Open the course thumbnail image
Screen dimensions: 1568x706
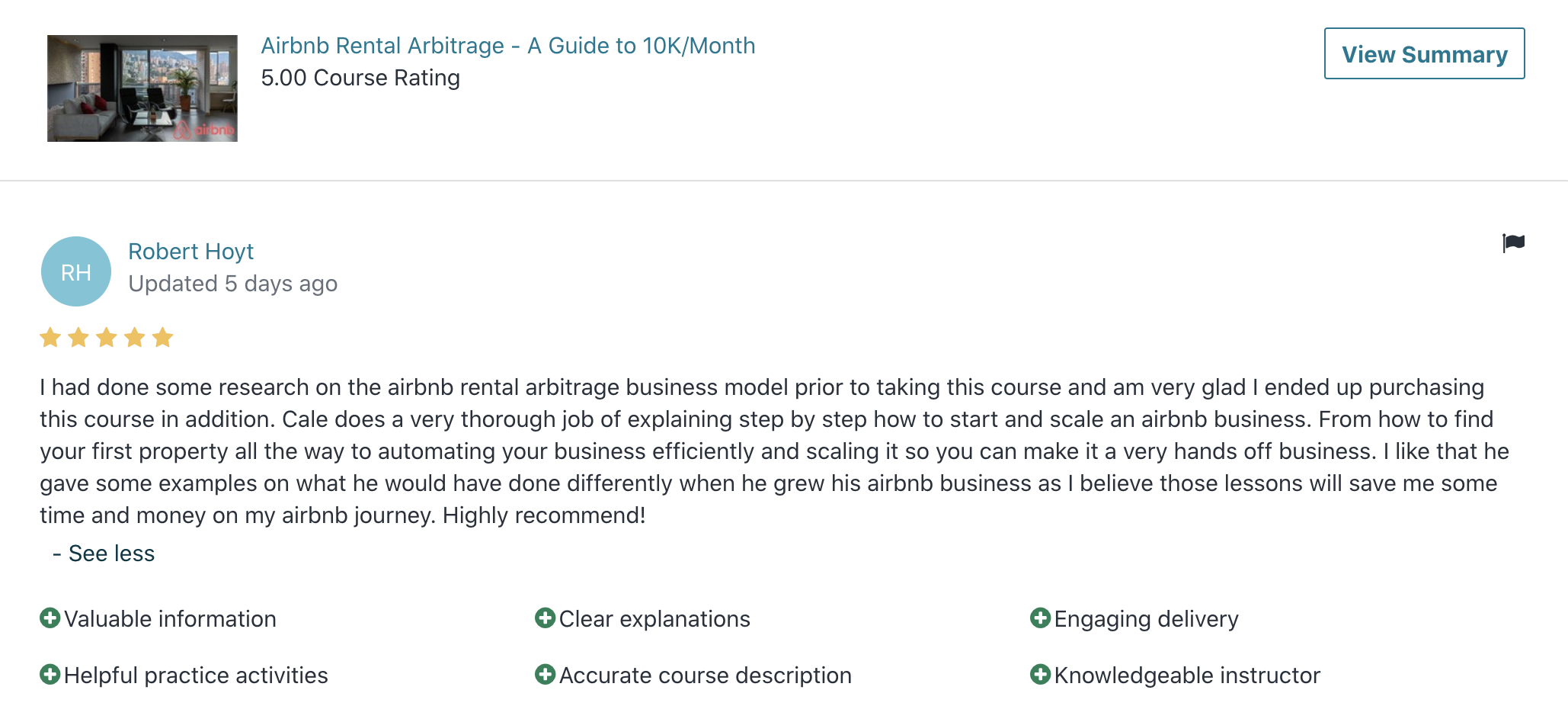(142, 87)
